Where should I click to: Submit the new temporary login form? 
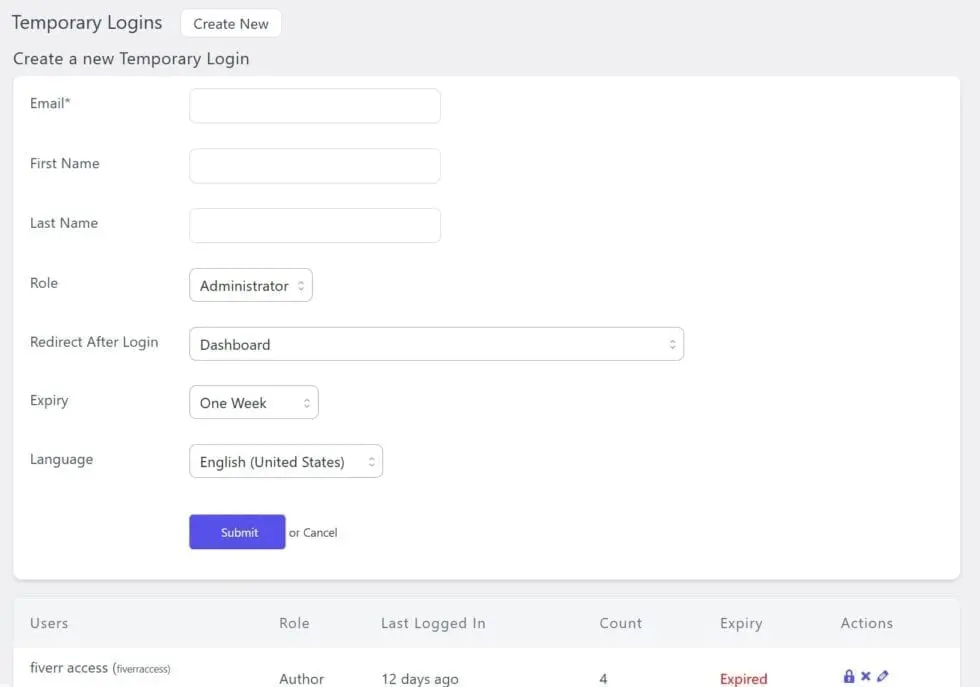(x=236, y=531)
